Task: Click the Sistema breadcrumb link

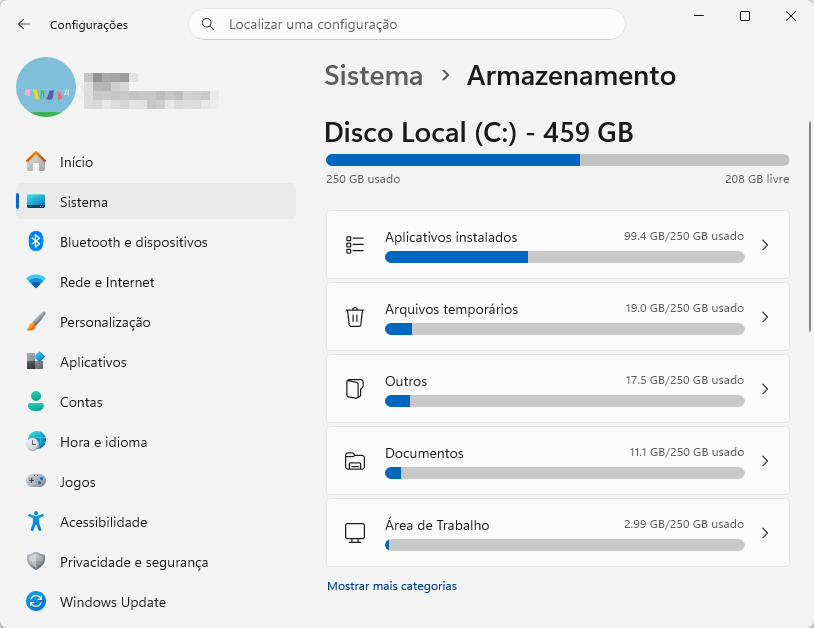Action: point(374,76)
